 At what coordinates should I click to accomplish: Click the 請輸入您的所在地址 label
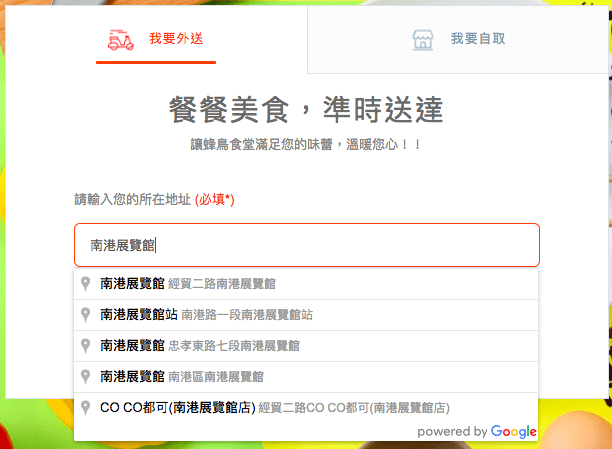point(133,200)
